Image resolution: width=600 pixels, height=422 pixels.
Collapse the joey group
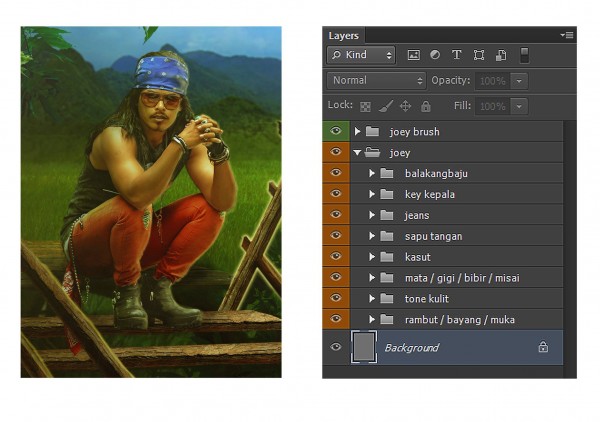357,153
